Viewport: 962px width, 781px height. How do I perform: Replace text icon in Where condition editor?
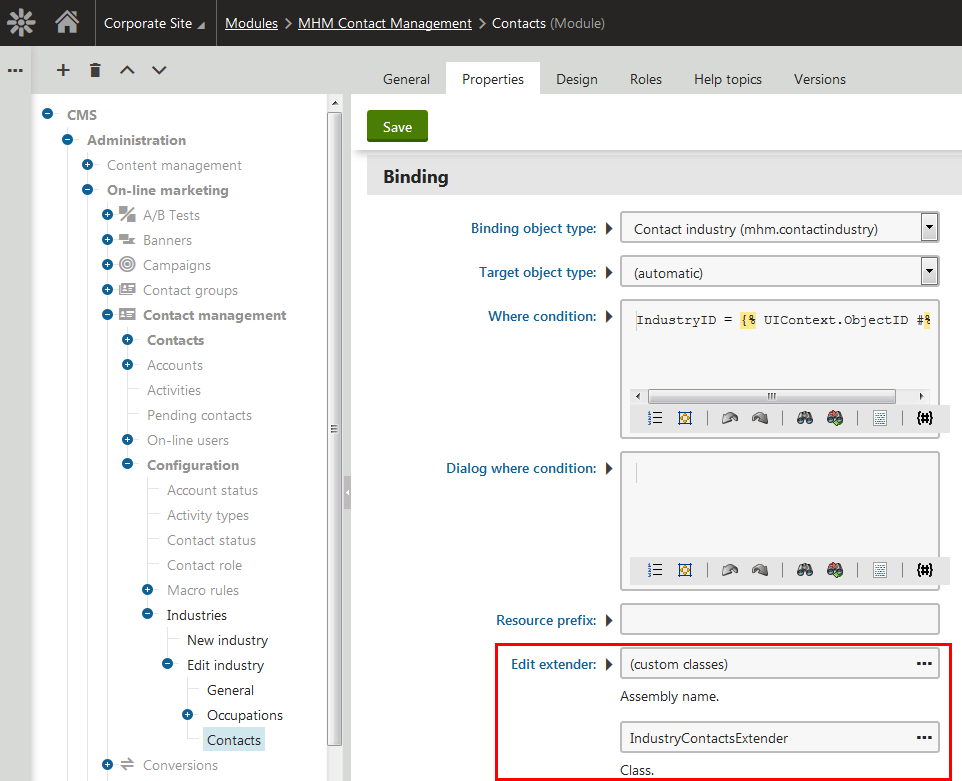pyautogui.click(x=834, y=418)
